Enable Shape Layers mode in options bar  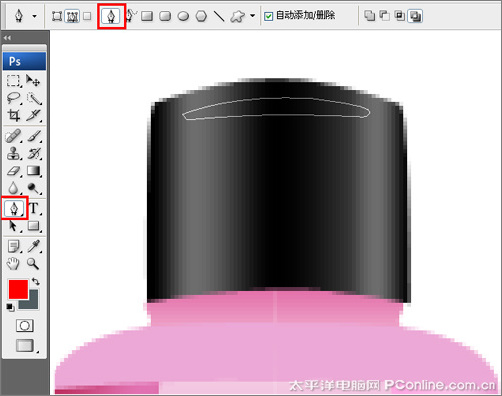coord(57,16)
